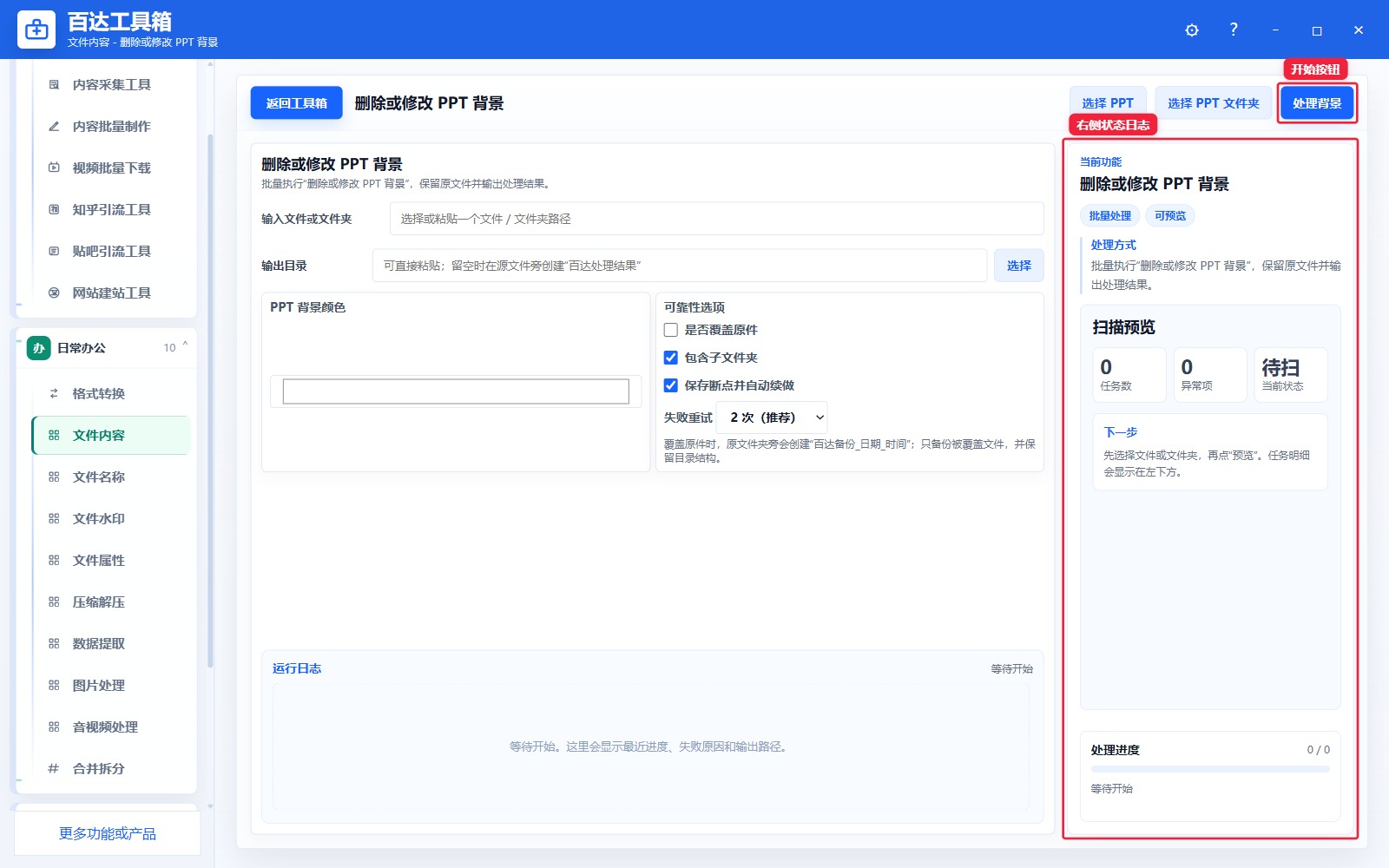
Task: Click the grid icon beside 文件内容
Action: coord(54,436)
